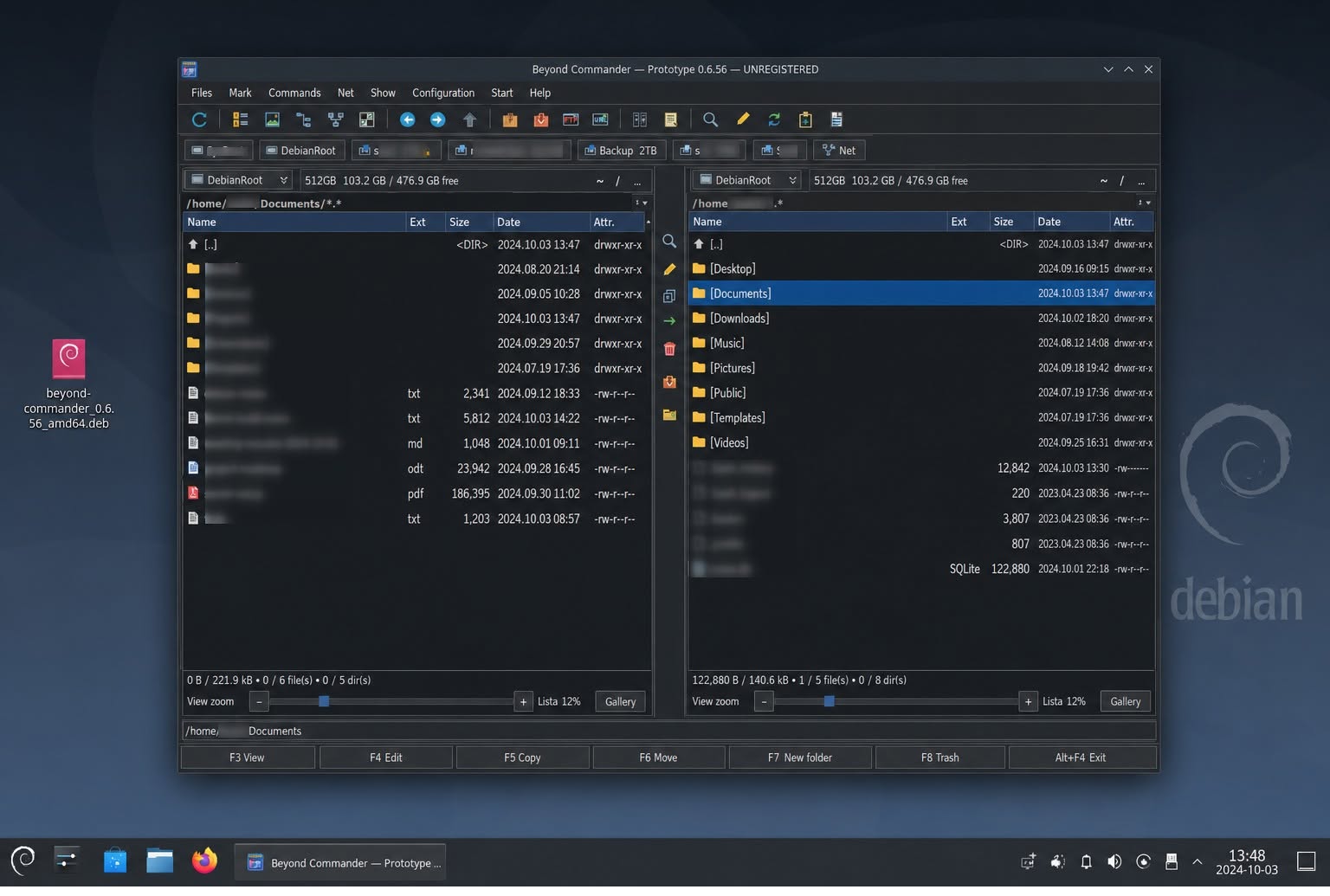Click the yellow pencil icon in toolbar

[x=743, y=119]
